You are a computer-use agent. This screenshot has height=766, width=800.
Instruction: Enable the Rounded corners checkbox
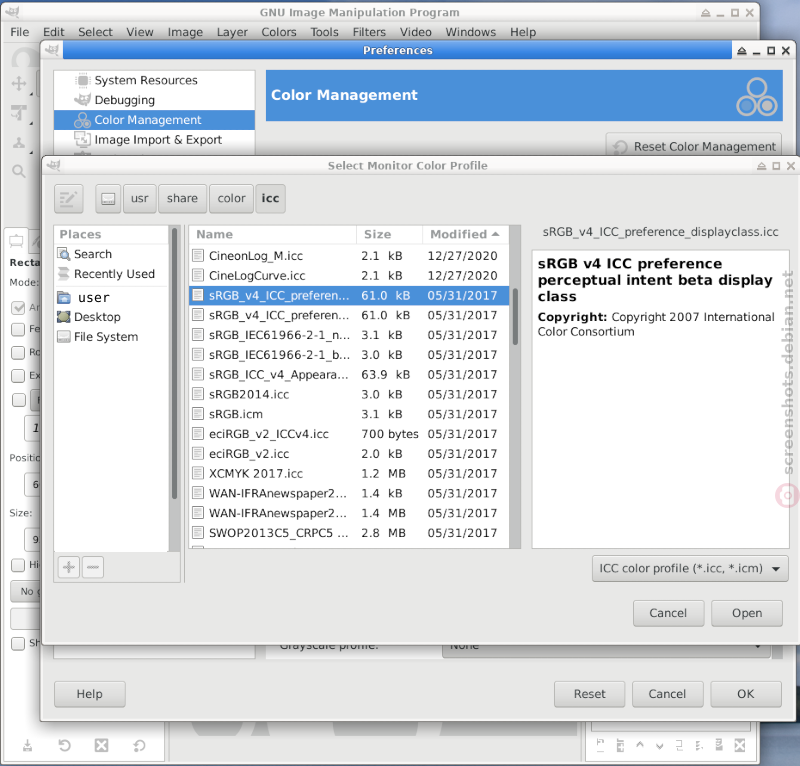point(18,352)
